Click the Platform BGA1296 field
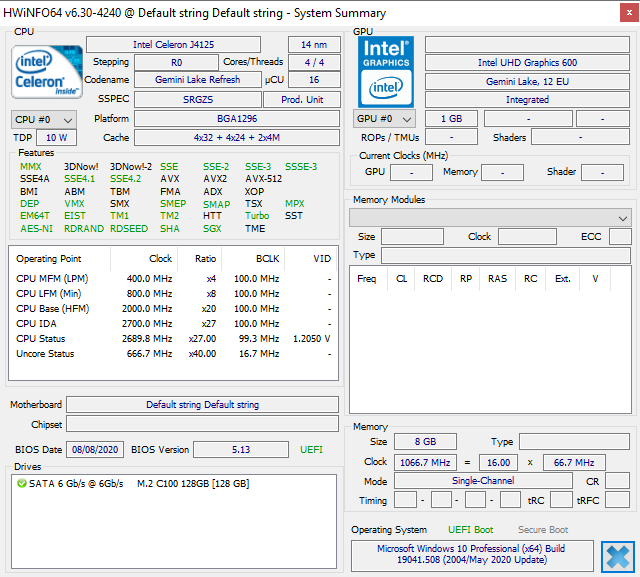This screenshot has width=640, height=577. [237, 119]
